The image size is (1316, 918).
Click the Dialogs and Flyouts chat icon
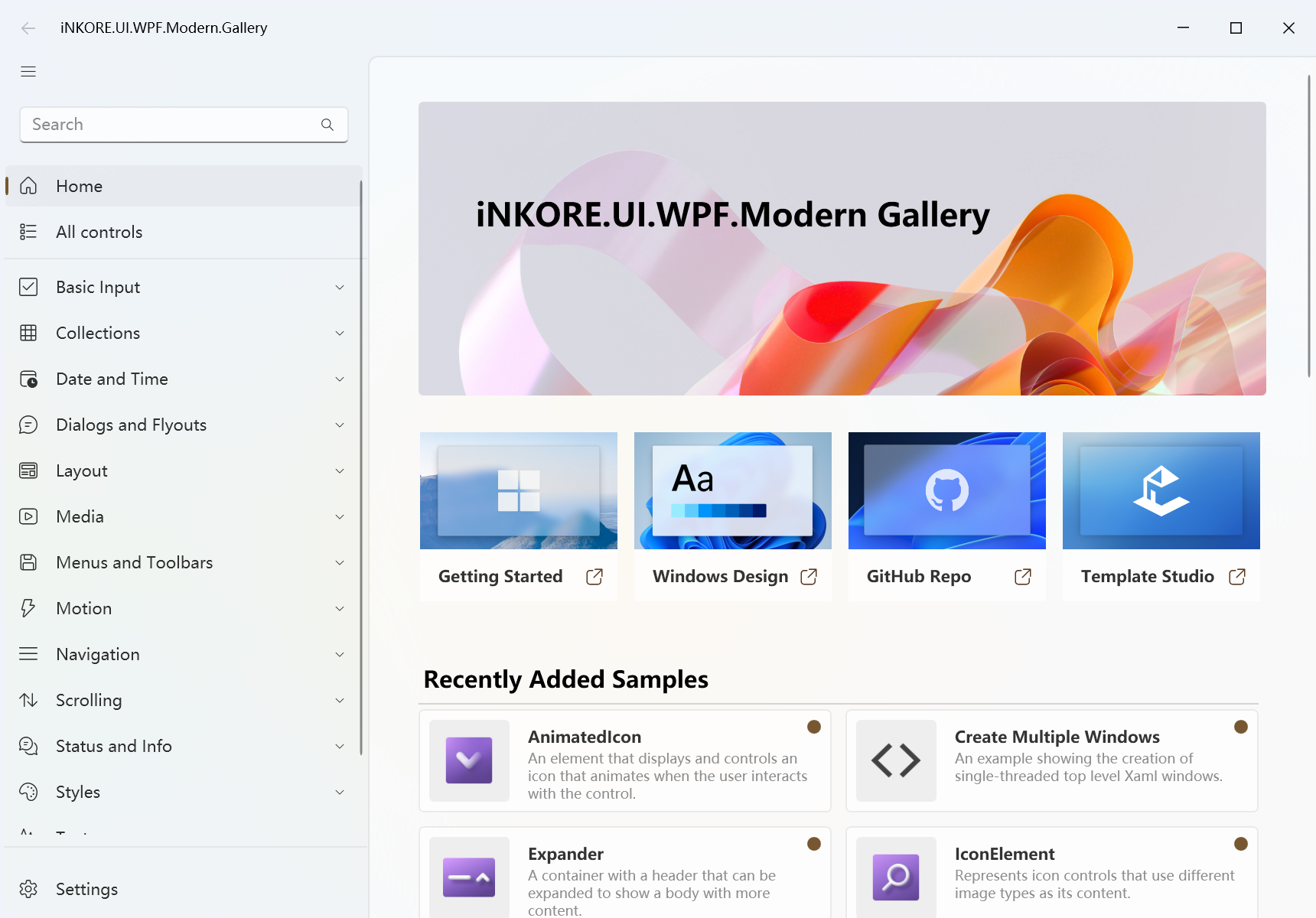coord(28,425)
